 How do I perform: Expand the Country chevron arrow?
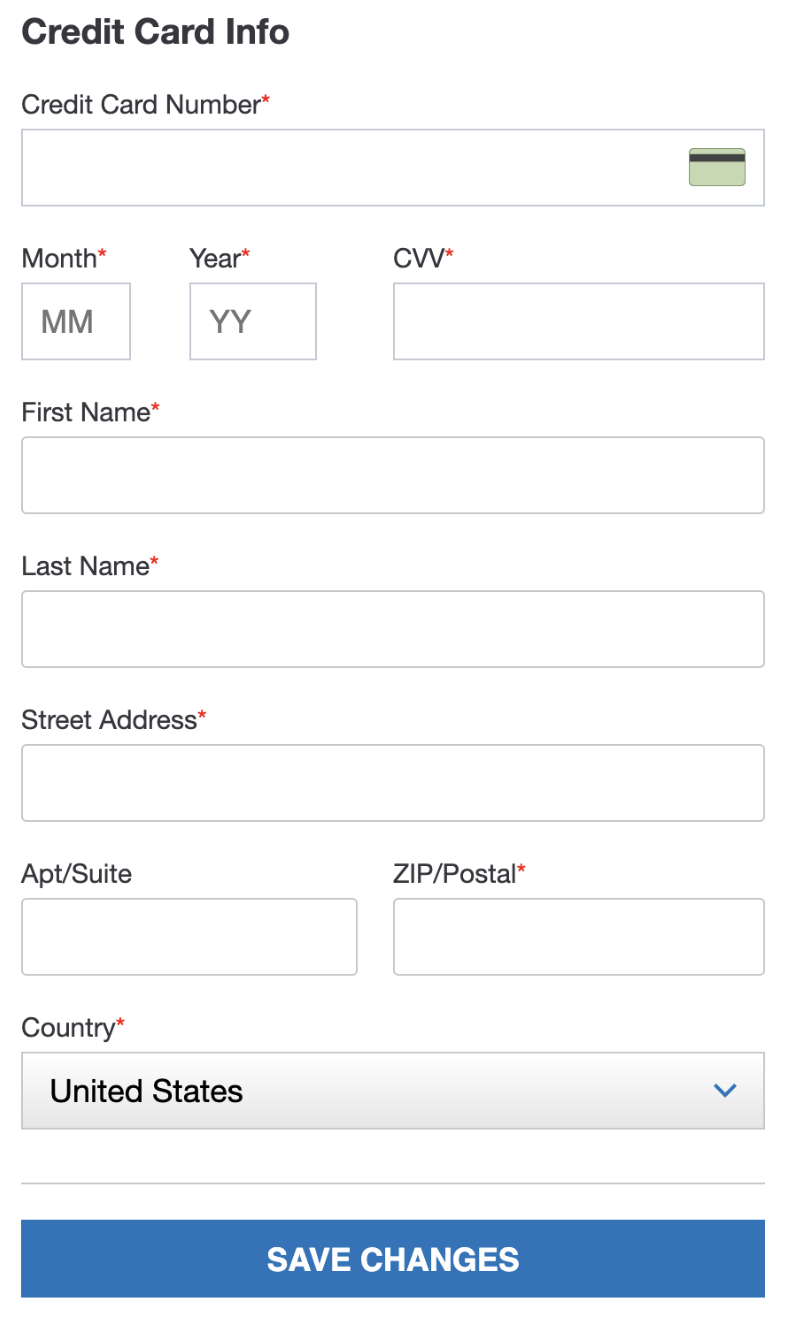(725, 1091)
